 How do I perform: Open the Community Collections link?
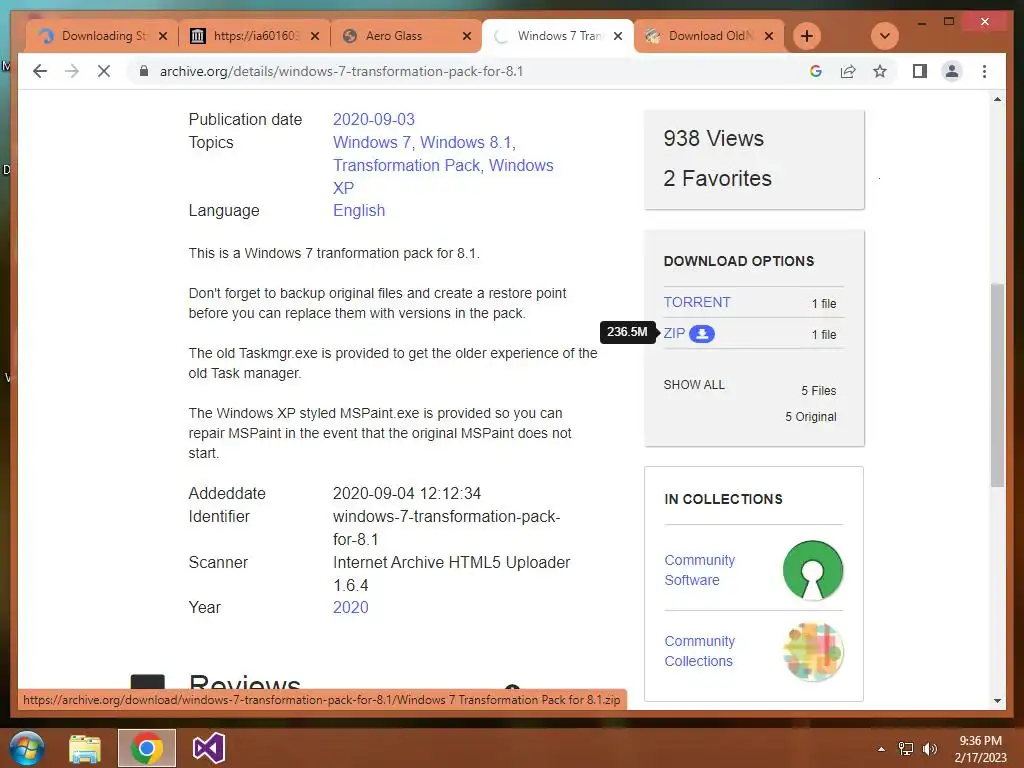pyautogui.click(x=699, y=651)
